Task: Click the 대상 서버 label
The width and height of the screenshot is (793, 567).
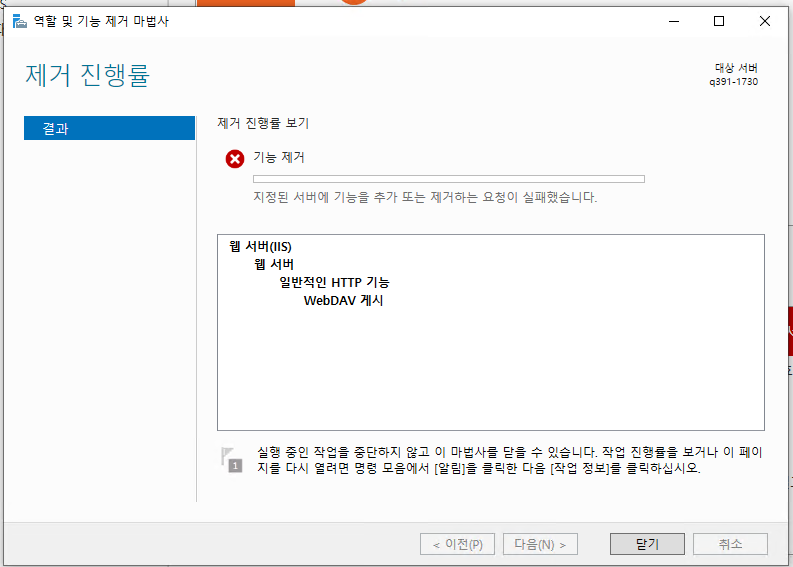Action: 736,68
